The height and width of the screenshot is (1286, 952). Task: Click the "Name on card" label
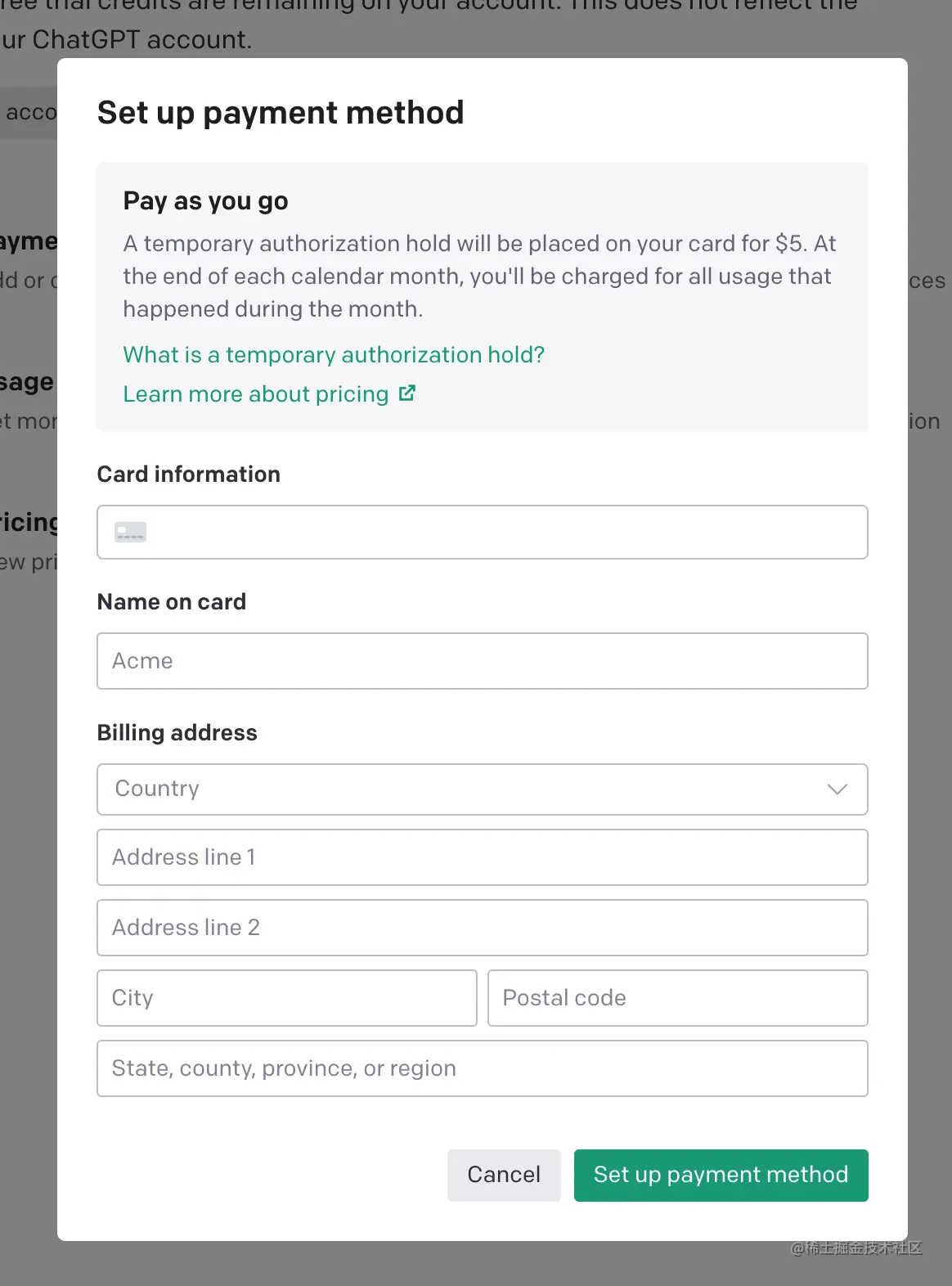click(x=171, y=602)
